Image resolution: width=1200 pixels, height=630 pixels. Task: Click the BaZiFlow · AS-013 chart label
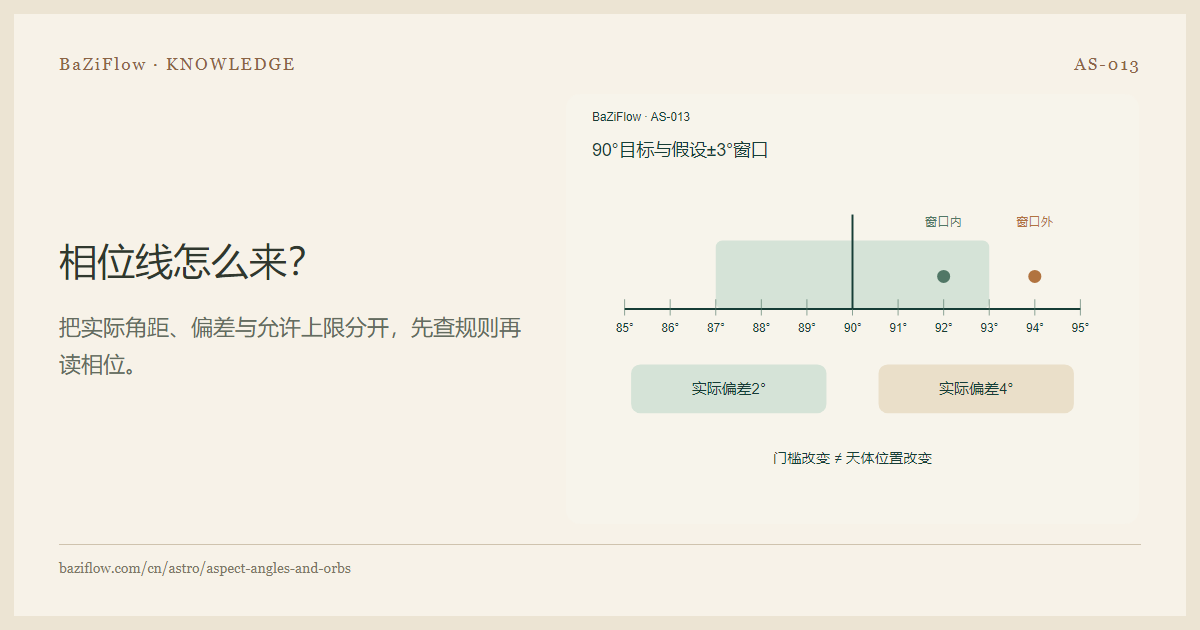tap(641, 117)
